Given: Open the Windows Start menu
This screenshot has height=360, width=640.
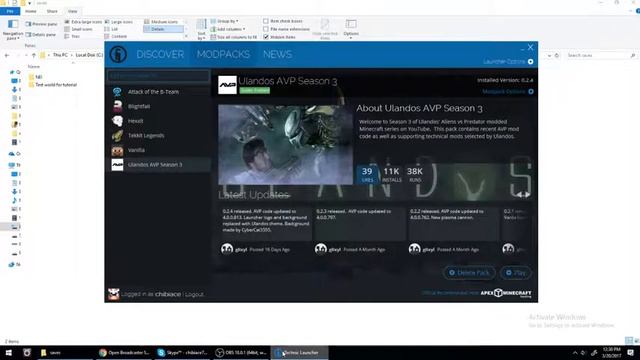Looking at the screenshot, I should pos(8,353).
